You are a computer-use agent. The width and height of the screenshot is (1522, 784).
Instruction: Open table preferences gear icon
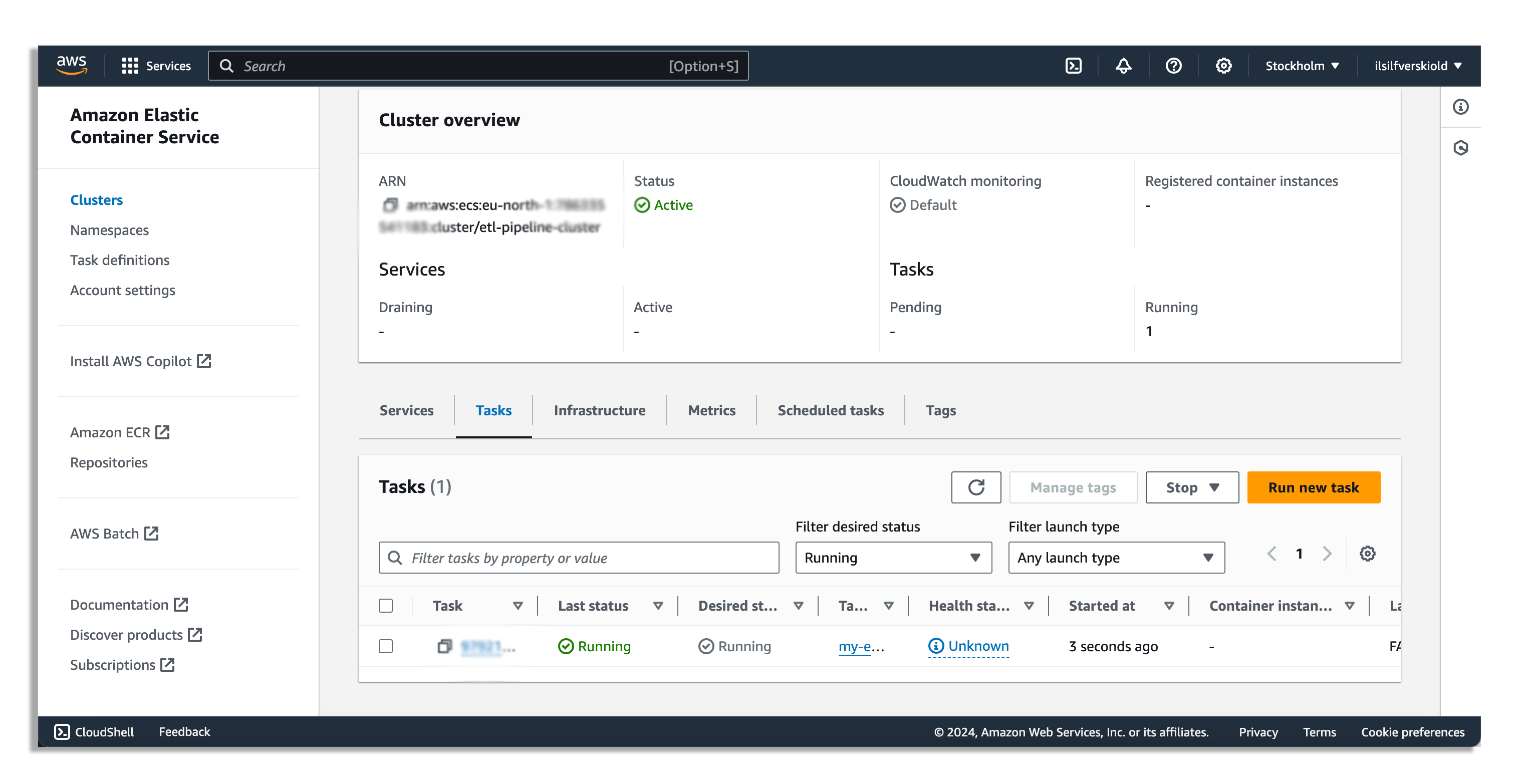click(x=1367, y=554)
